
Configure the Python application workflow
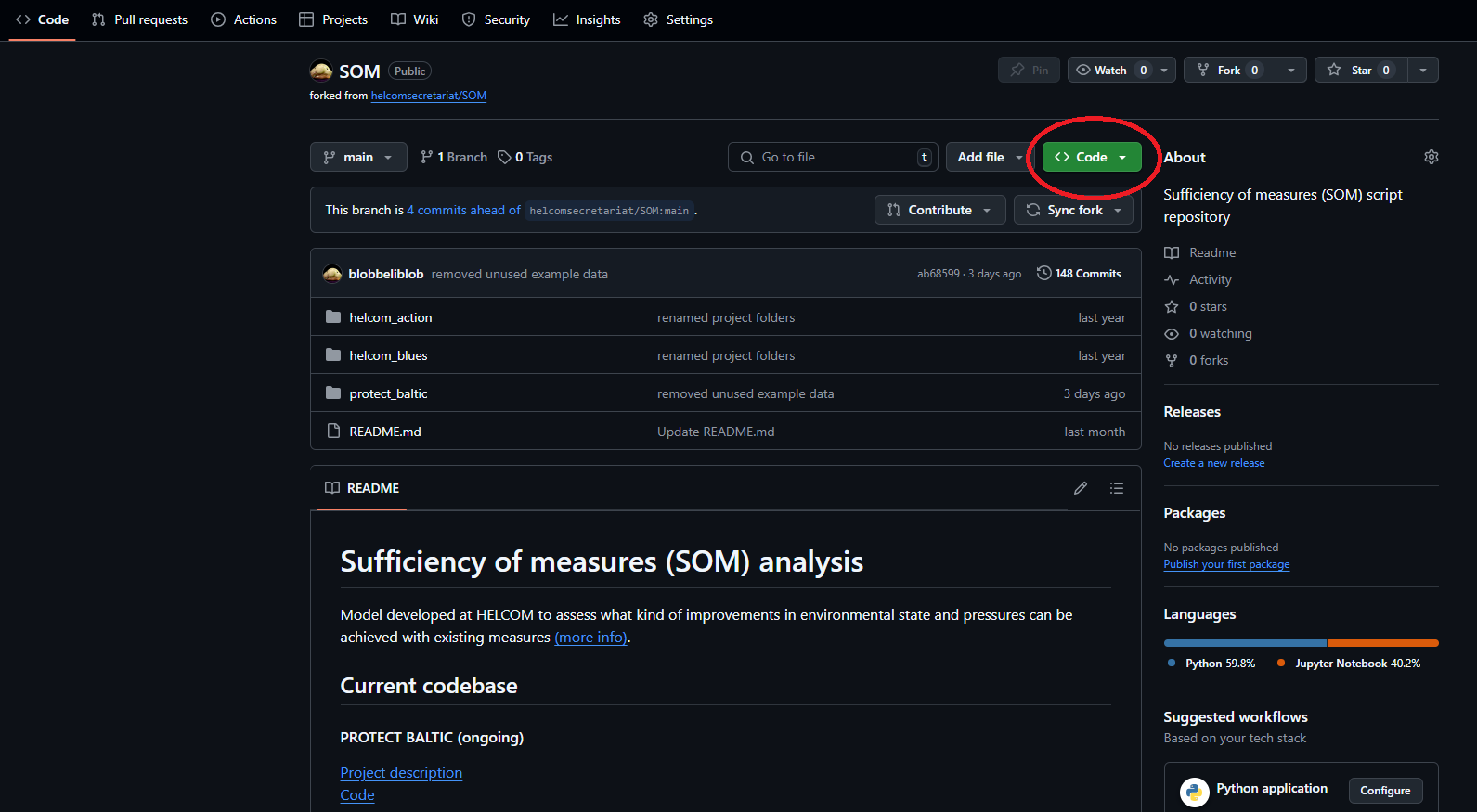coord(1385,791)
